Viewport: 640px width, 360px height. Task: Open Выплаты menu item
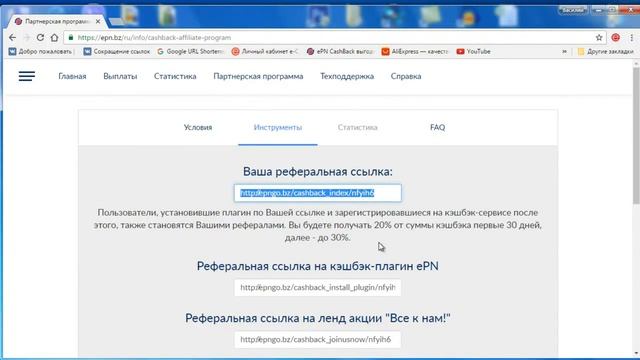pyautogui.click(x=120, y=76)
